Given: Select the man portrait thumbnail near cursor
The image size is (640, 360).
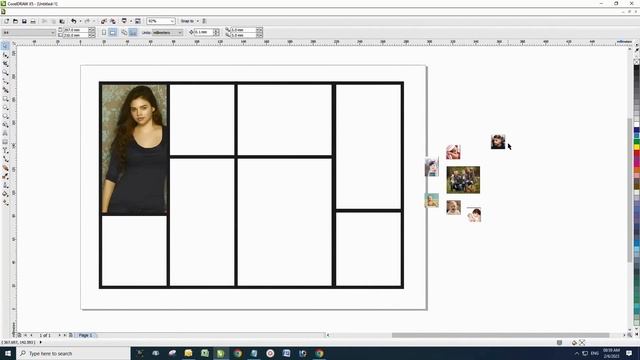Looking at the screenshot, I should (498, 142).
